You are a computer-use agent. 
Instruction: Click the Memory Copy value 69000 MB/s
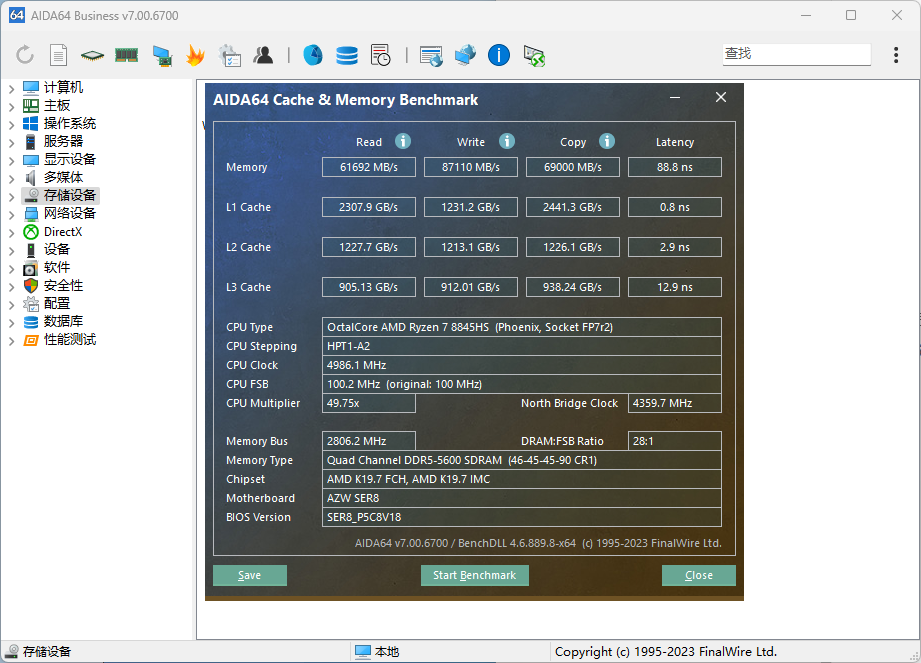tap(573, 167)
